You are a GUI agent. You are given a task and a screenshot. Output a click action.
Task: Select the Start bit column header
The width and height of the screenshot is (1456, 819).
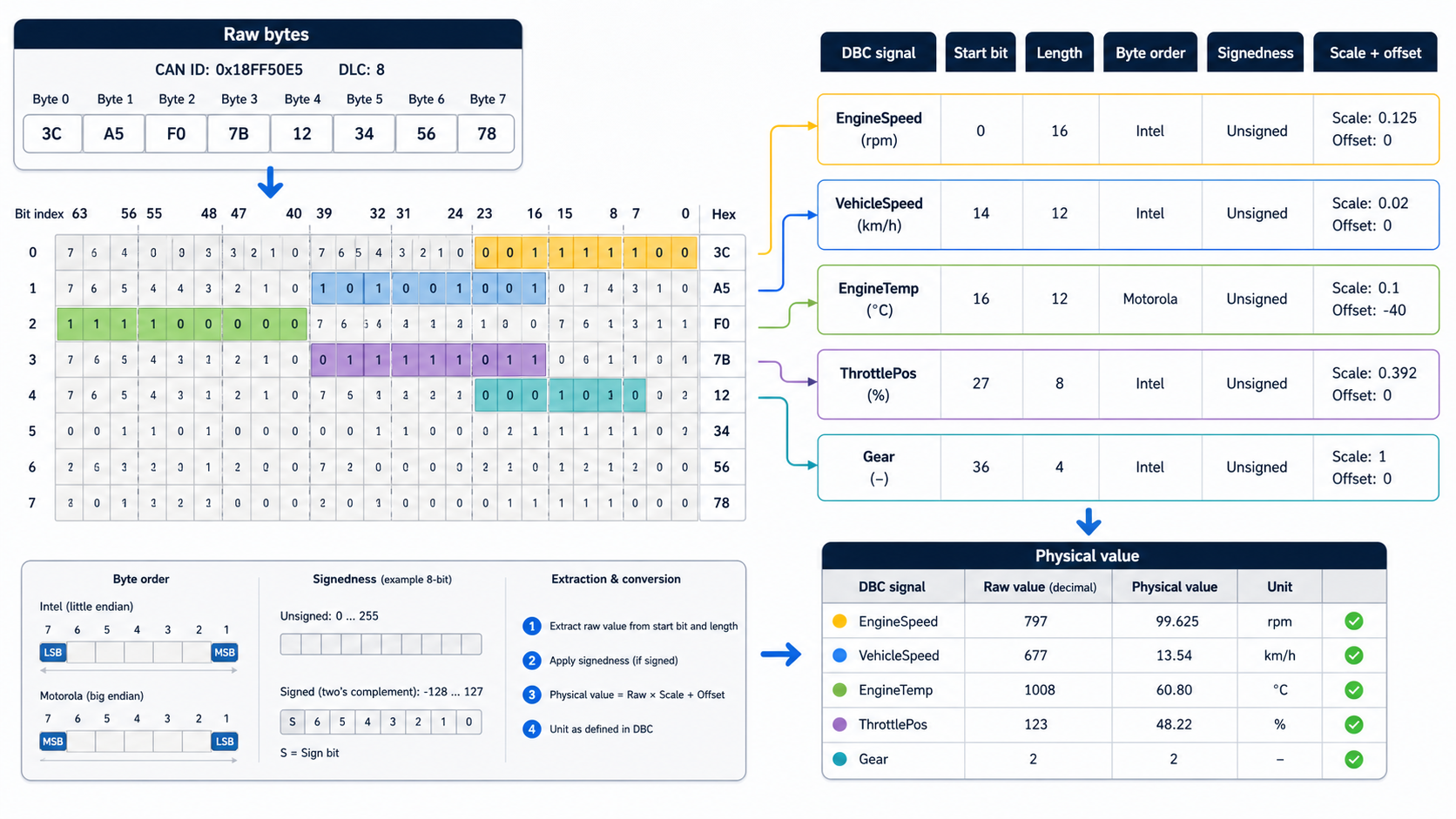click(x=981, y=53)
